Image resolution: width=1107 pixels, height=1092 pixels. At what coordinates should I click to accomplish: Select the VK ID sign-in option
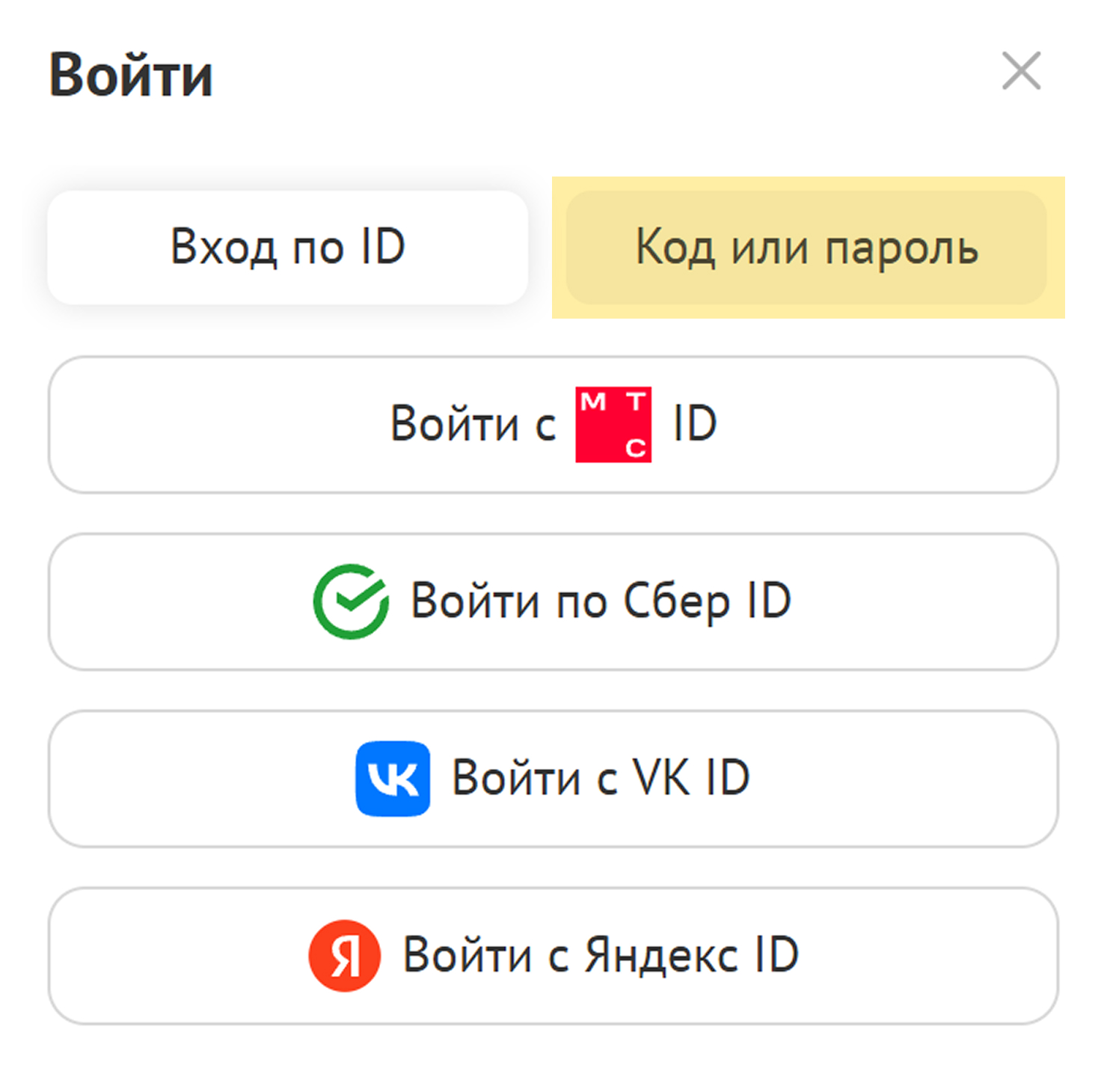tap(553, 778)
